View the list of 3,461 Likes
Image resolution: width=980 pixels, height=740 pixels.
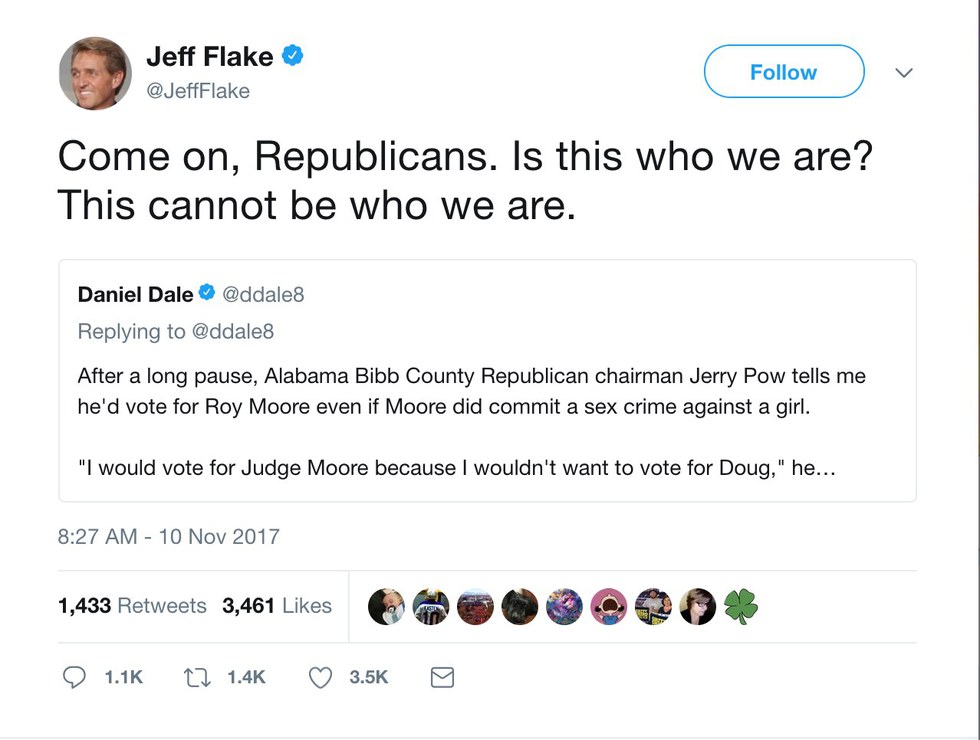point(277,605)
